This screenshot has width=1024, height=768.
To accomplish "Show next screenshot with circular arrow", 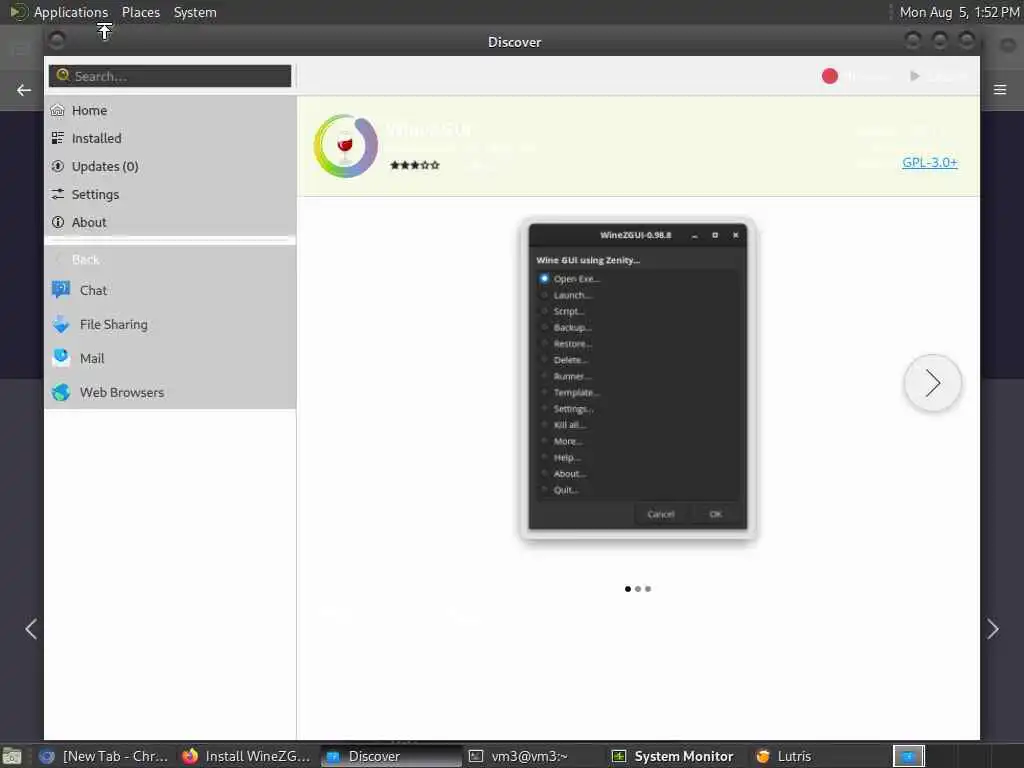I will coord(932,383).
